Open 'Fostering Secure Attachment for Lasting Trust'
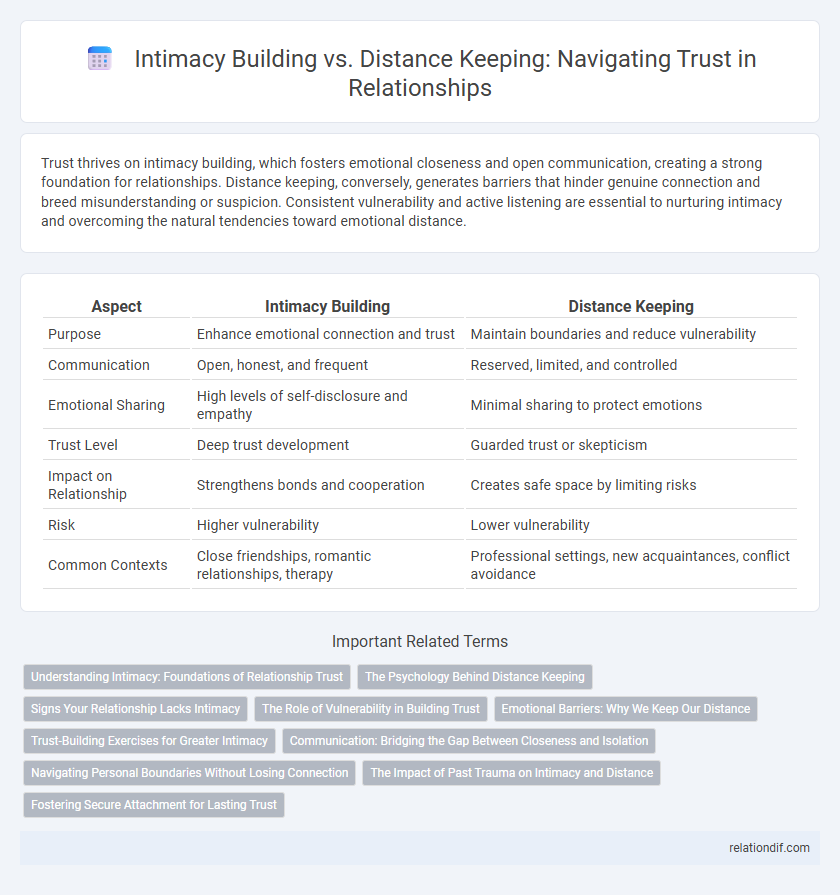Screen dimensions: 840x895 coord(154,805)
